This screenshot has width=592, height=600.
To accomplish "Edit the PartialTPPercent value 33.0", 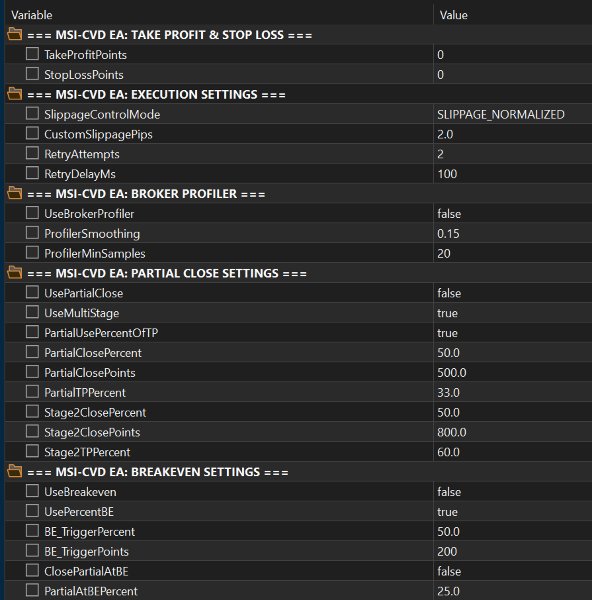I will pos(448,393).
